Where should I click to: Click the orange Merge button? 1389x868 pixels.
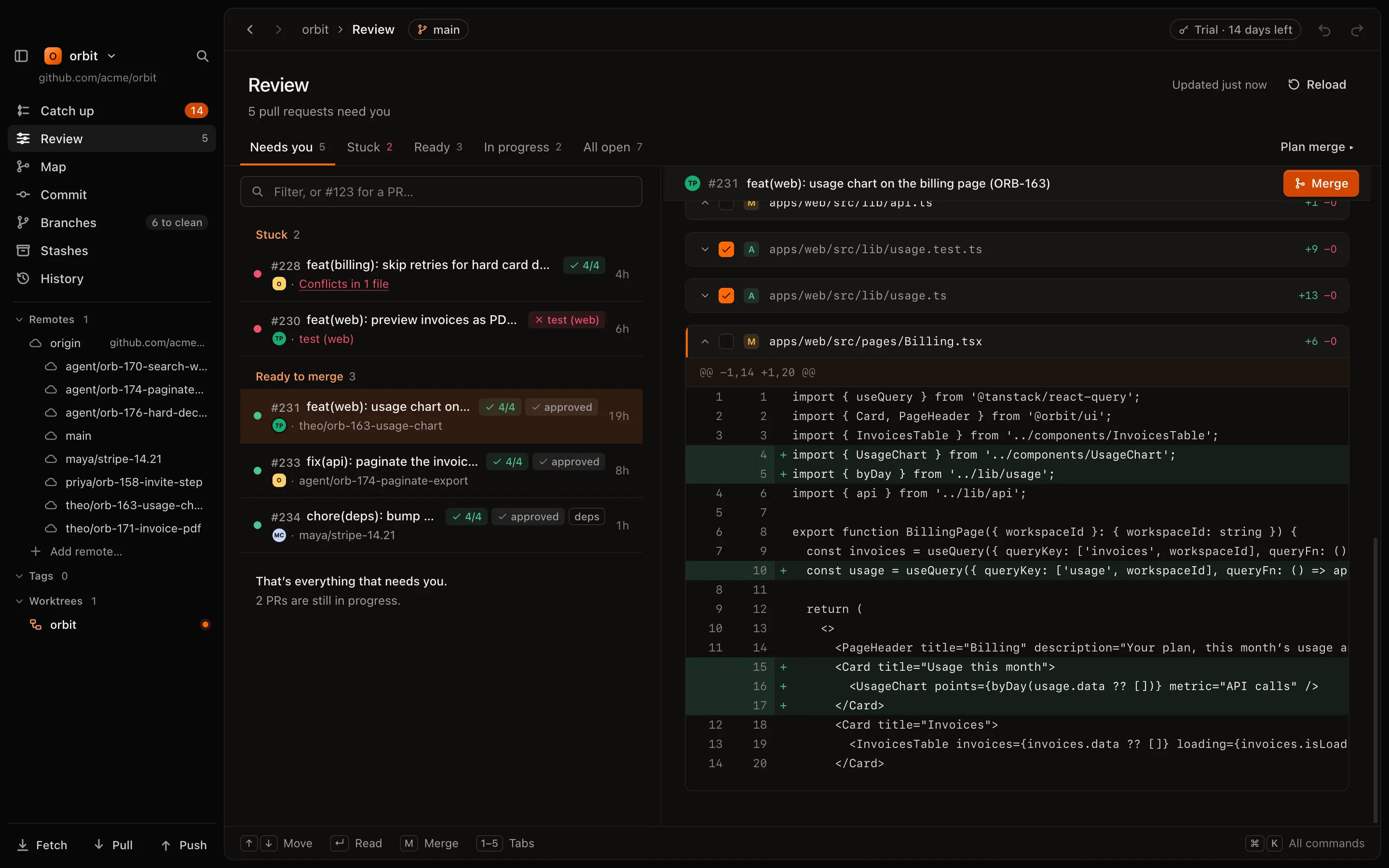pos(1321,183)
